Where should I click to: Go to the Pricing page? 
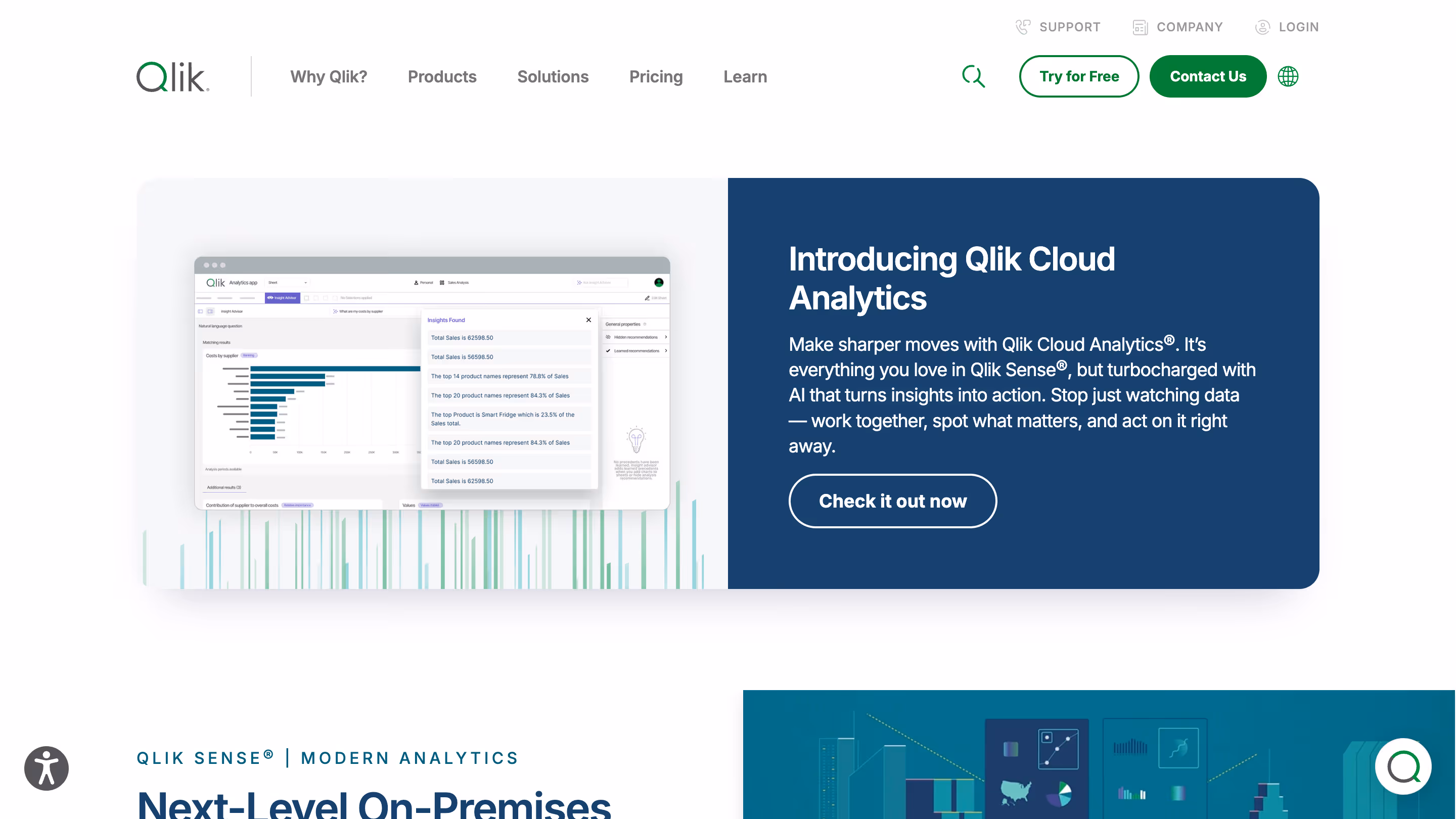coord(656,76)
